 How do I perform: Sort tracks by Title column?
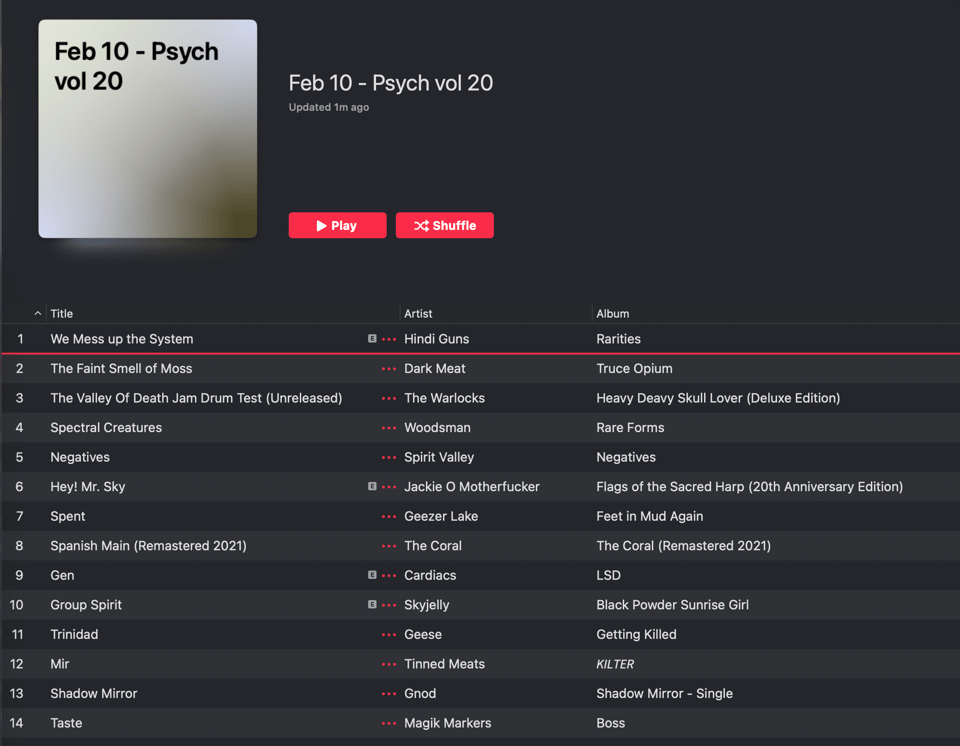tap(62, 314)
